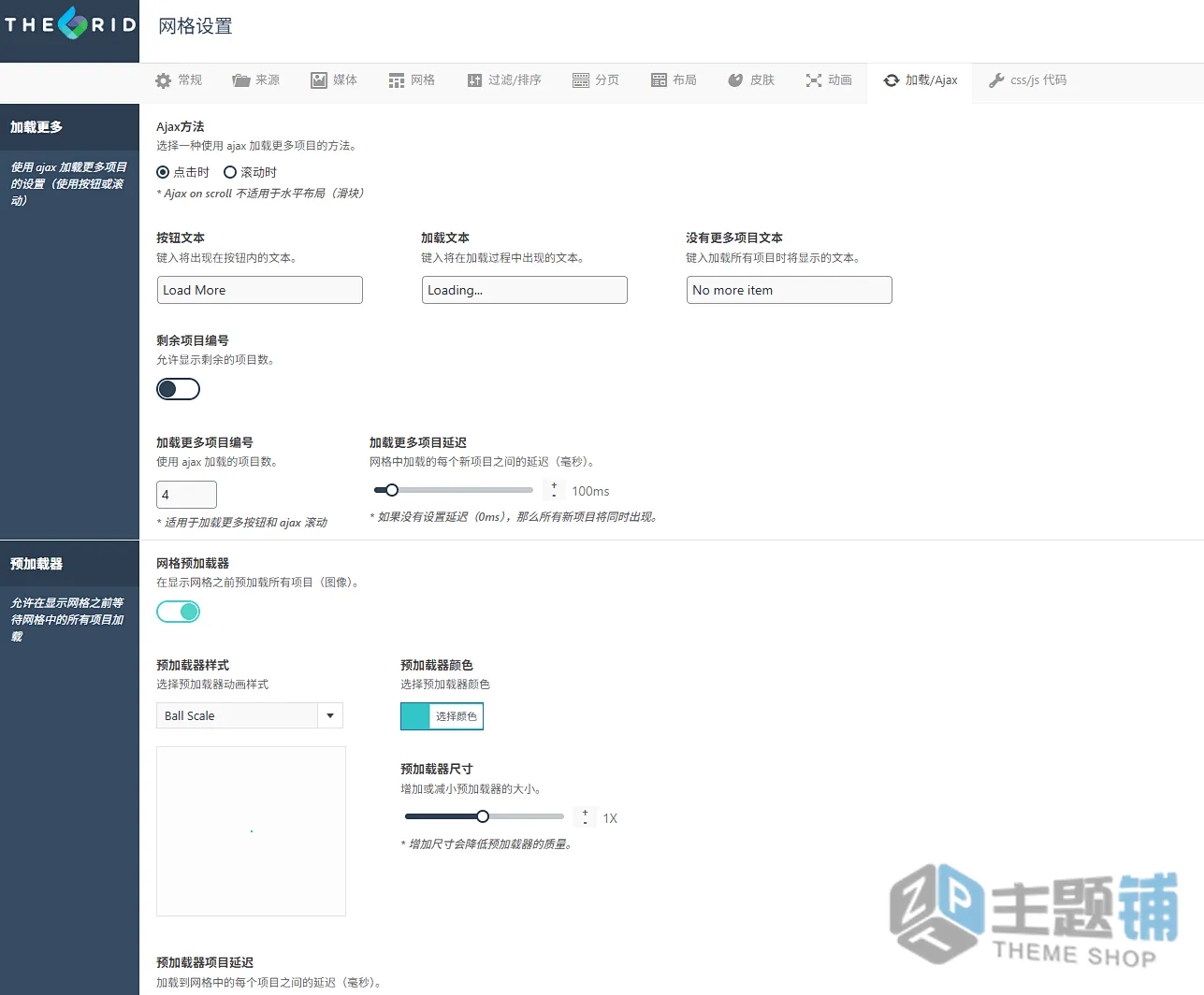Click the image icon of 媒体 tab
Viewport: 1204px width, 995px height.
(x=319, y=80)
